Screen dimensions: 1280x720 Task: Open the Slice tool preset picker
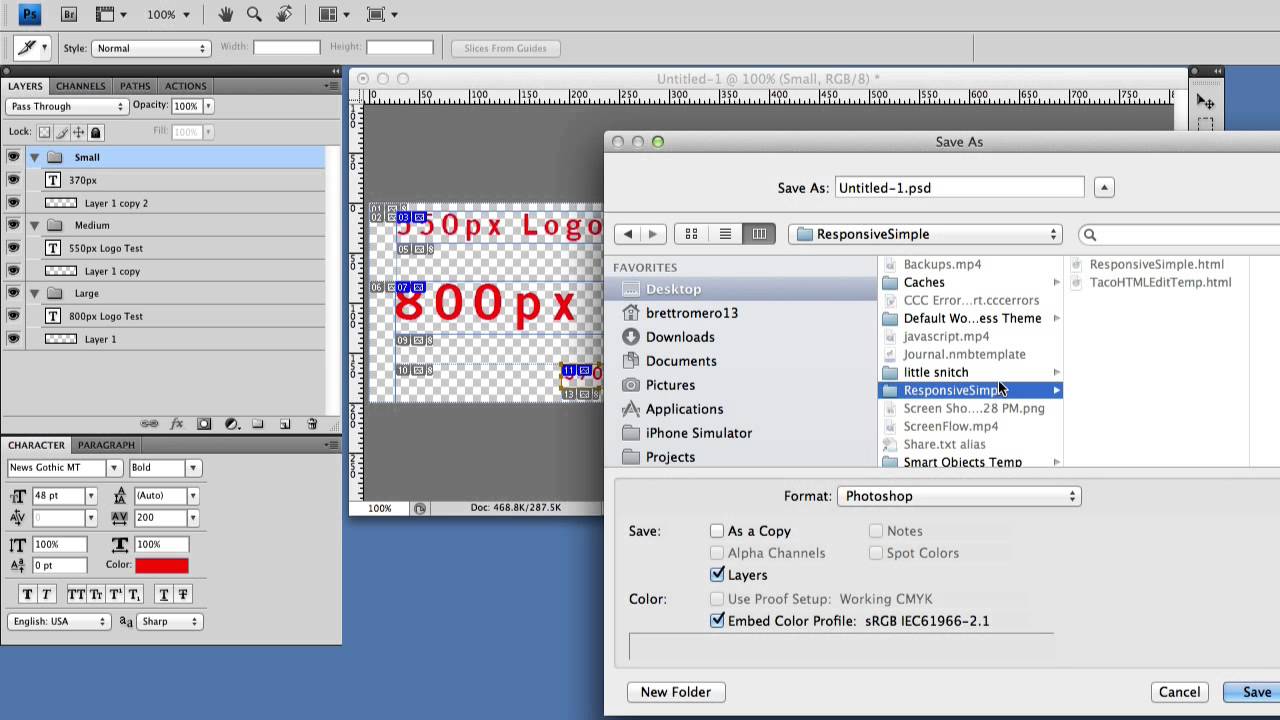[32, 47]
